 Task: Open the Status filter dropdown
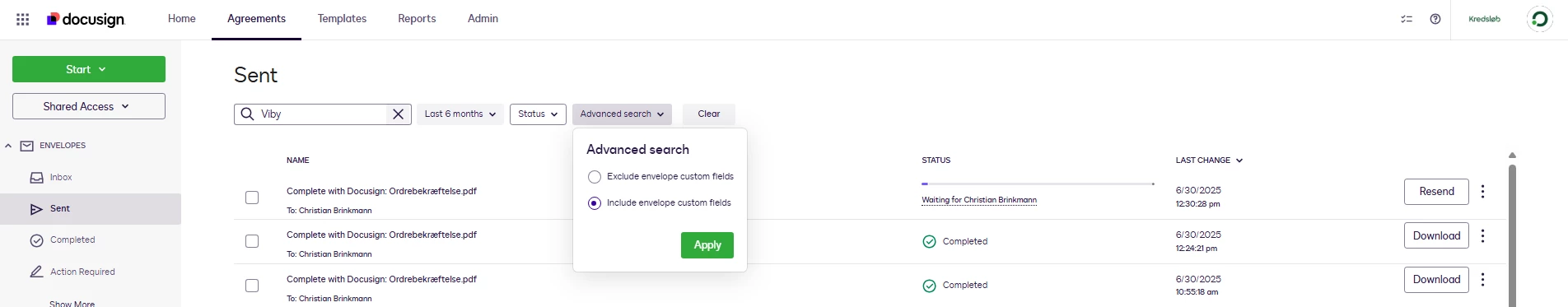[538, 114]
